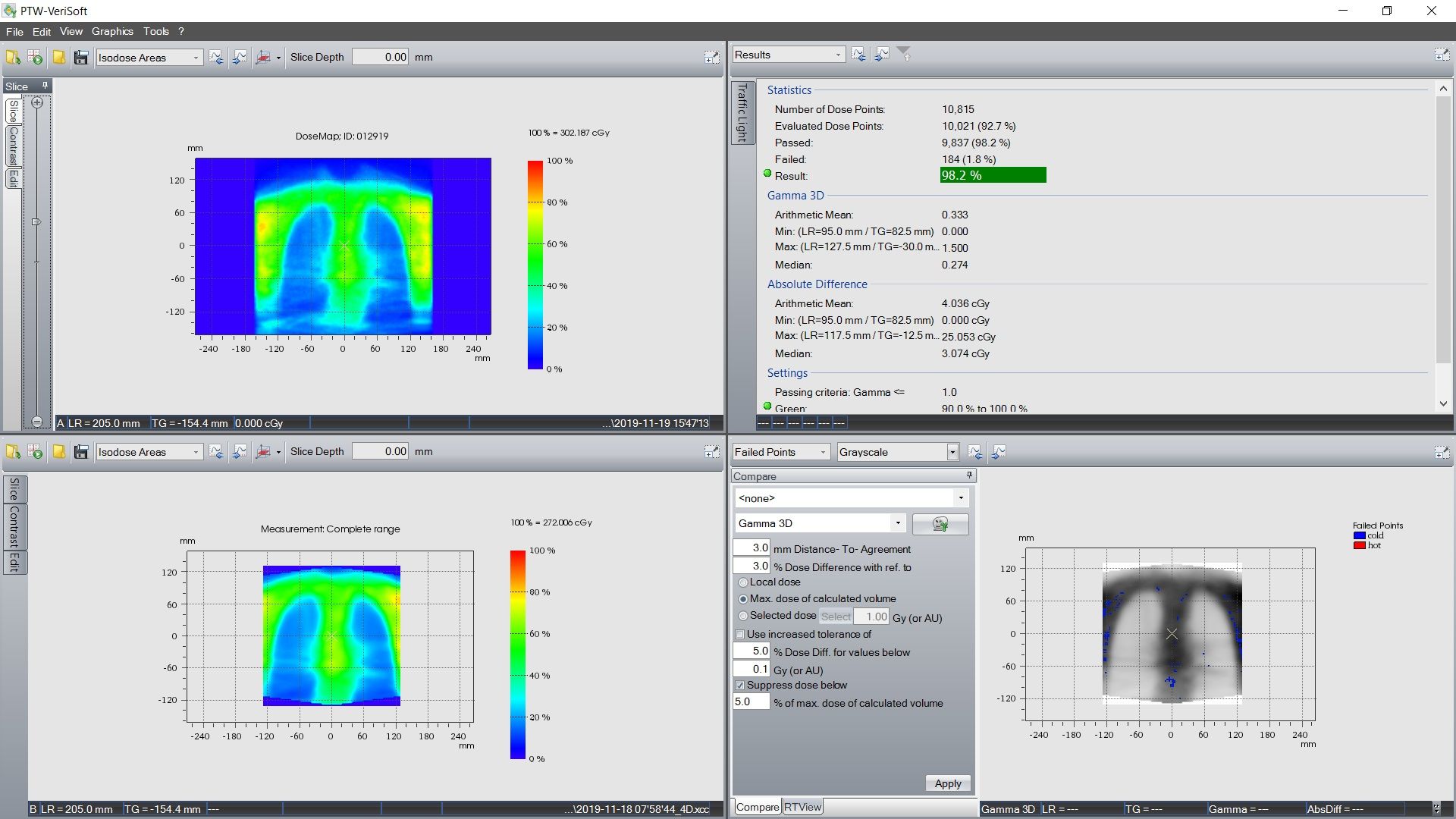The height and width of the screenshot is (819, 1456).
Task: Click the save disk icon in top panel
Action: 81,58
